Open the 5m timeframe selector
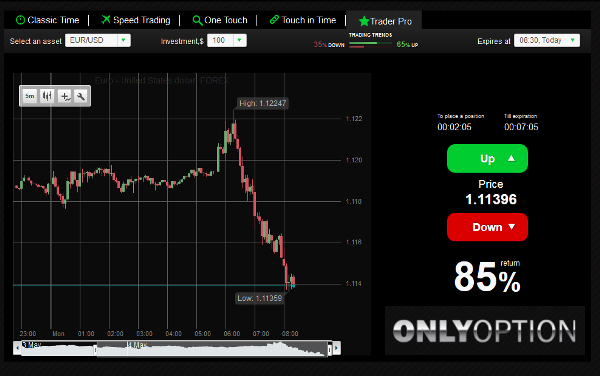Image resolution: width=600 pixels, height=376 pixels. 29,96
